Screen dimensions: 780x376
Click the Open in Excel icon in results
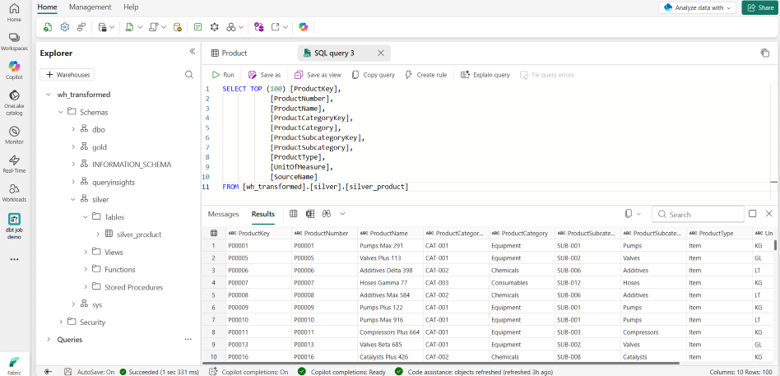(310, 214)
